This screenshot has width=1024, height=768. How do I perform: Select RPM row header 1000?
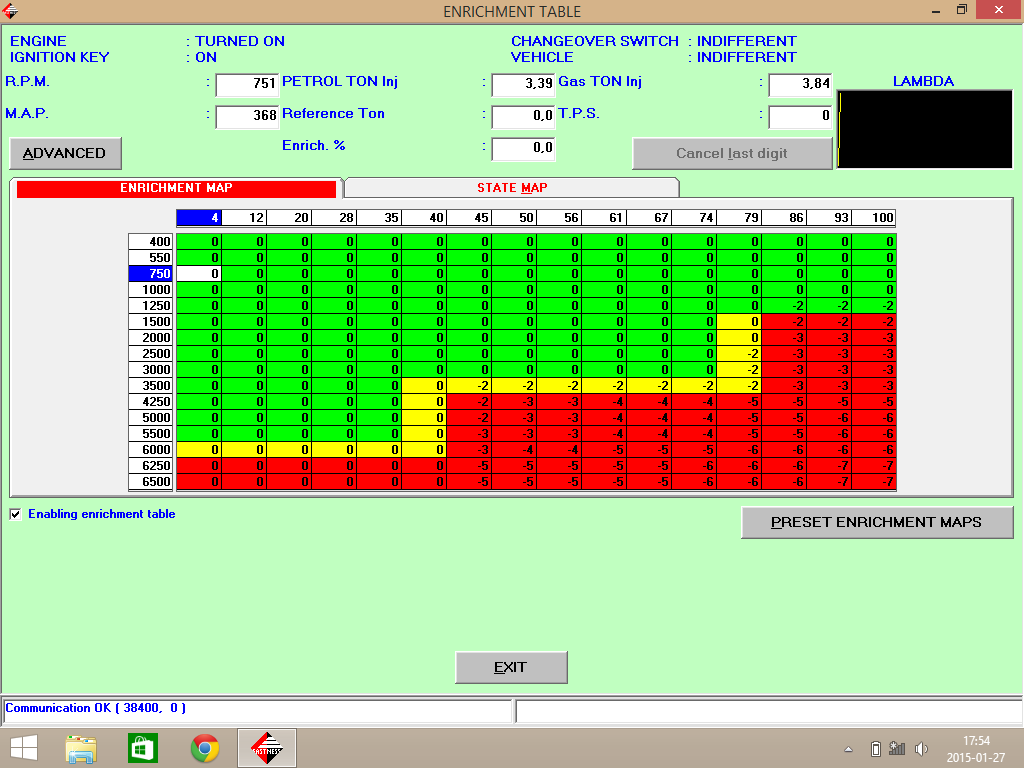(x=151, y=289)
